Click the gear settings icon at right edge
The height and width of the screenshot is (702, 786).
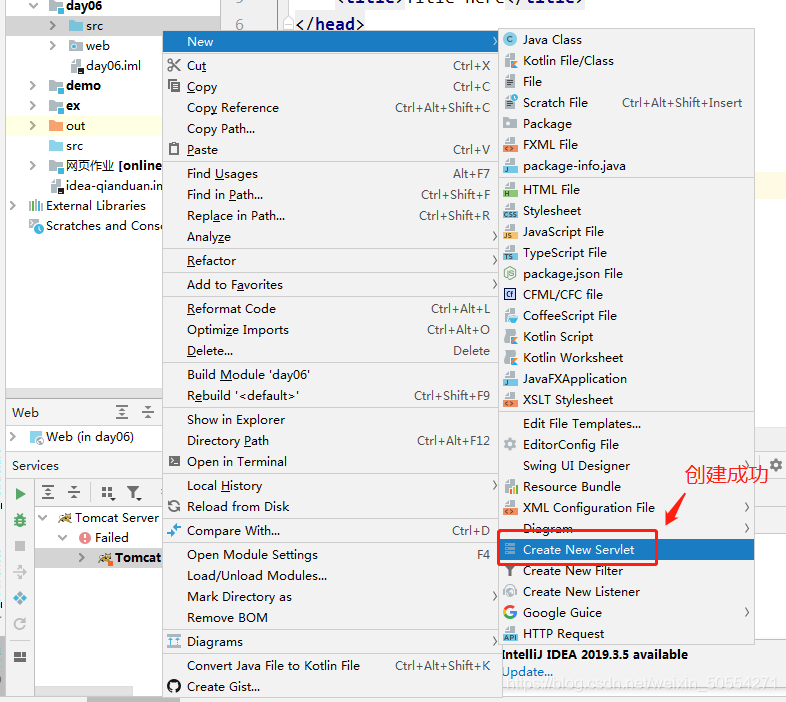tap(776, 465)
